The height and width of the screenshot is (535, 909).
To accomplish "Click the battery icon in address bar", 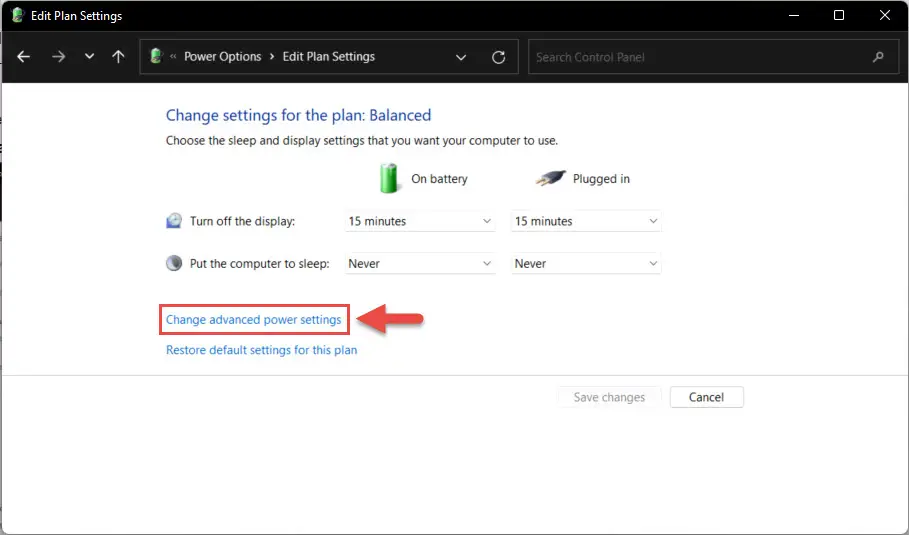I will tap(156, 56).
